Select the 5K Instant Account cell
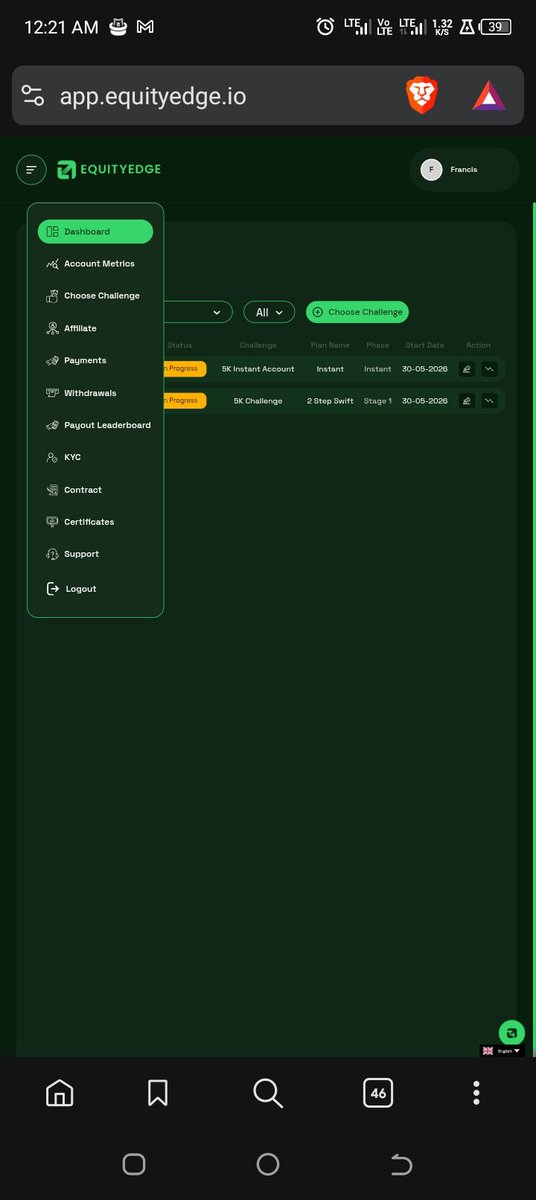Image resolution: width=536 pixels, height=1200 pixels. coord(258,369)
